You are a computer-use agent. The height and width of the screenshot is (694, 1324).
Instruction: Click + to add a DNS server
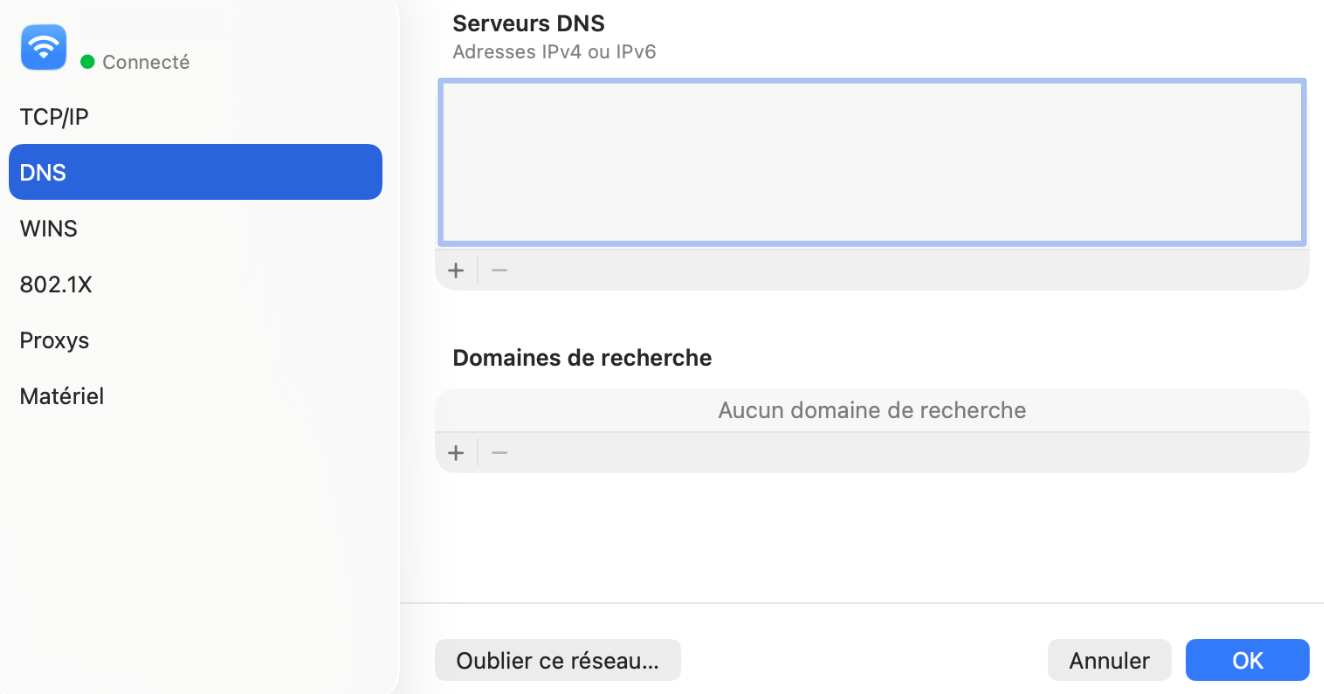(x=456, y=270)
